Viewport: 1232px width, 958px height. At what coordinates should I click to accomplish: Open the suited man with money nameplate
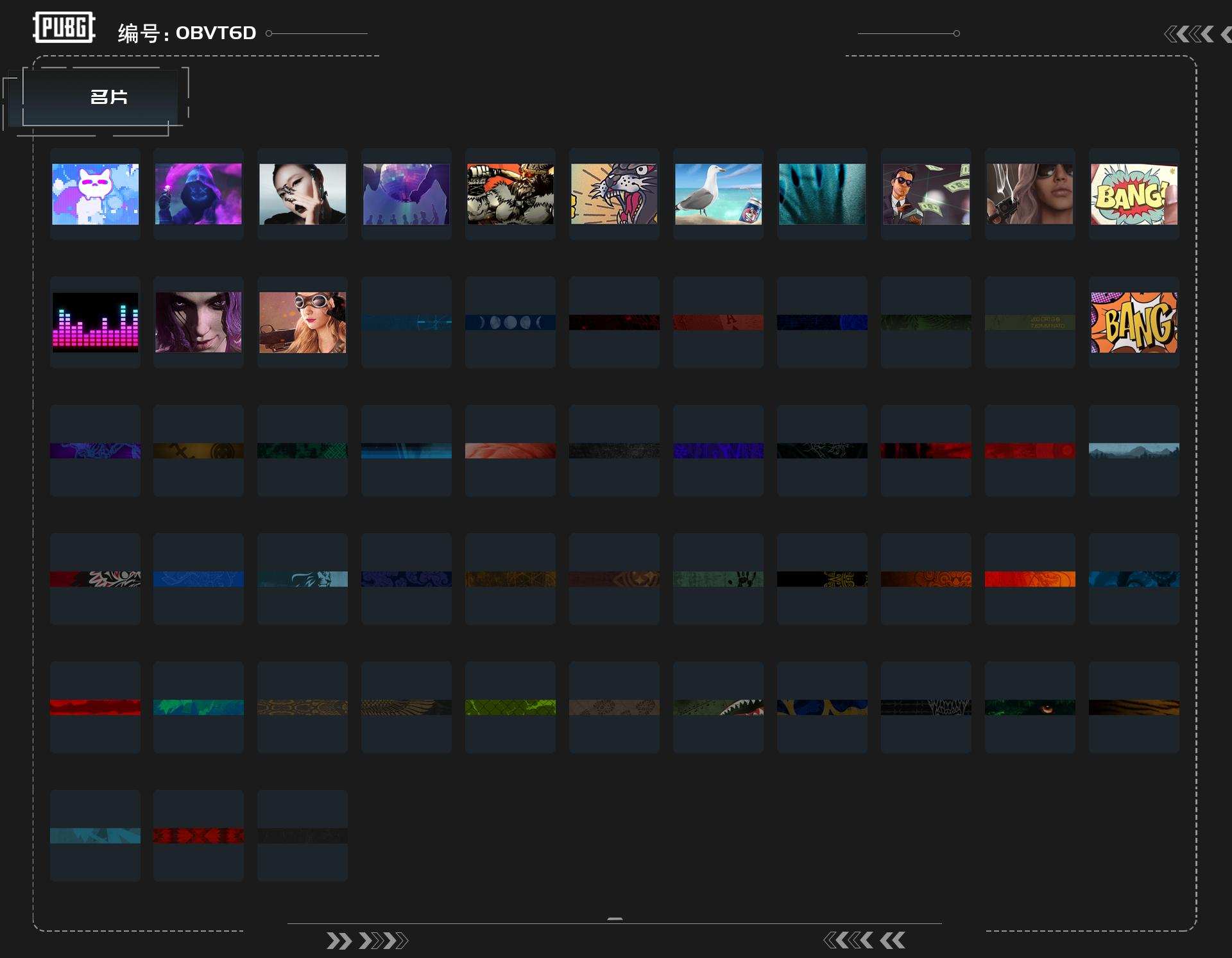(926, 194)
